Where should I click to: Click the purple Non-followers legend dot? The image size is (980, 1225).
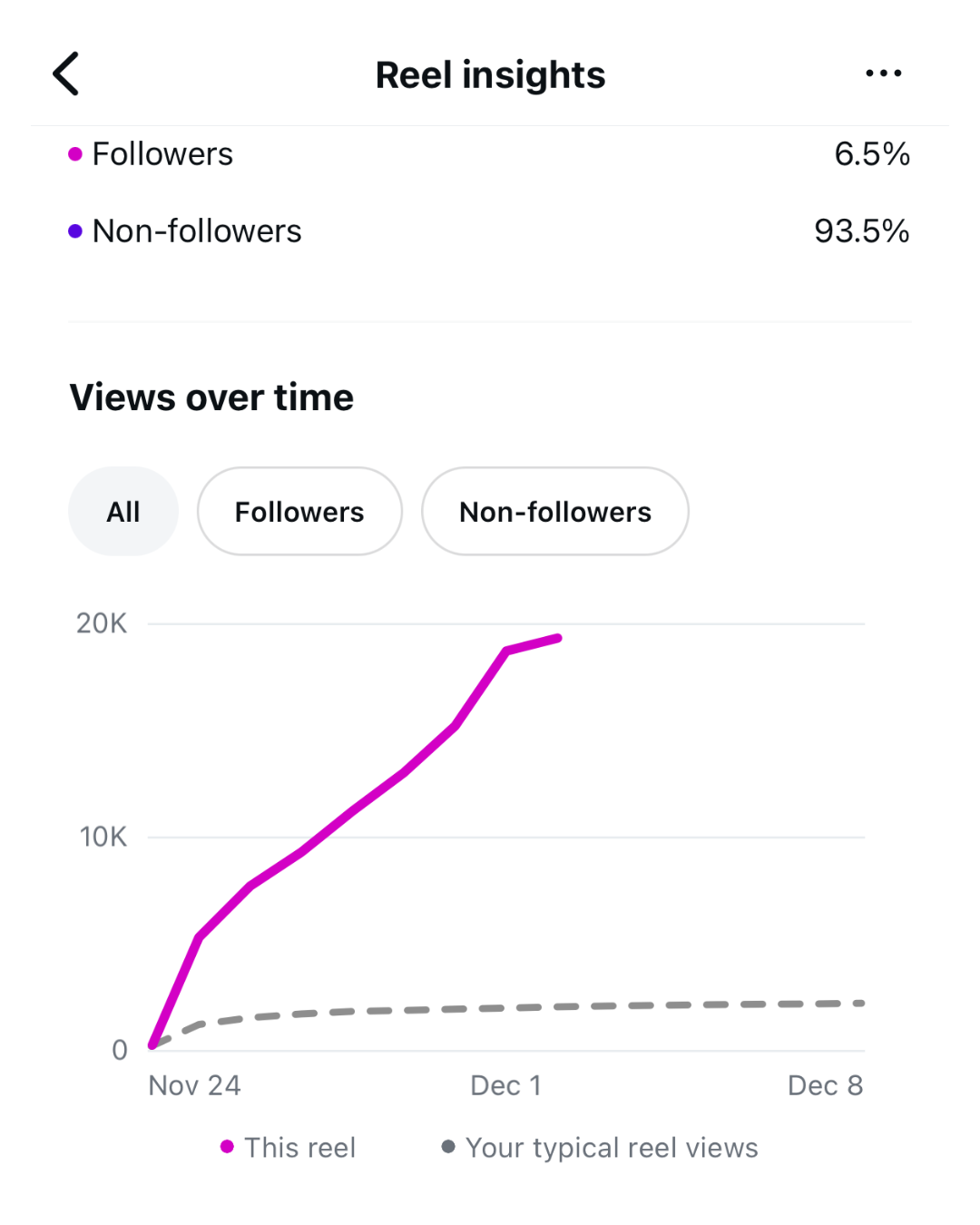click(x=75, y=231)
